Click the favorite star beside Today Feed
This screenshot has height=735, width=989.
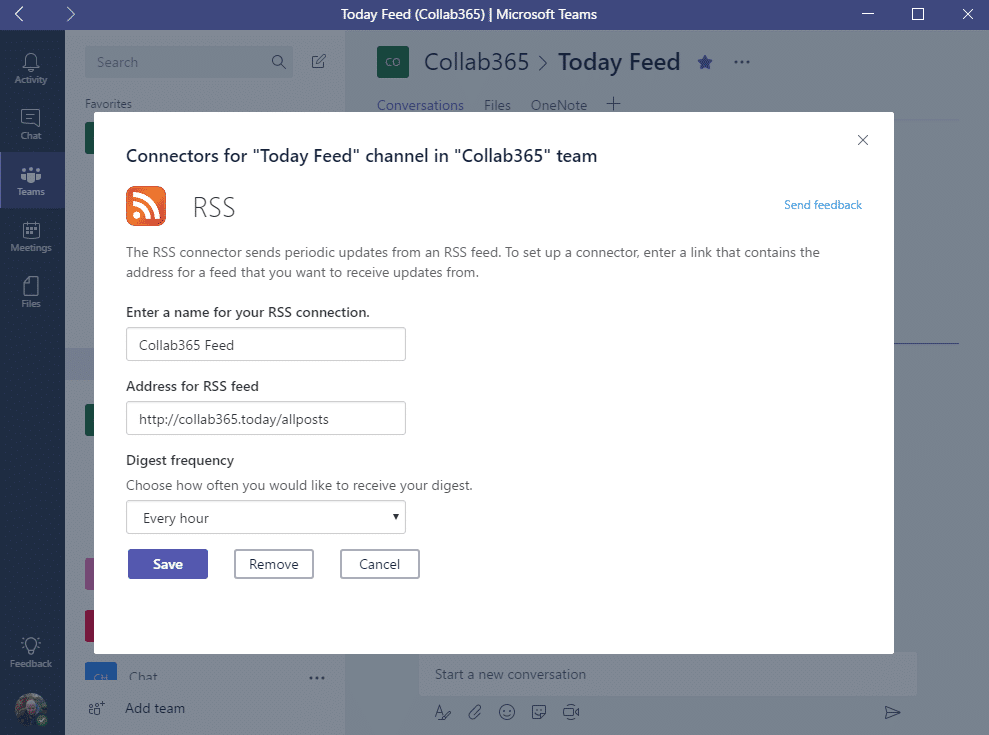pos(705,62)
